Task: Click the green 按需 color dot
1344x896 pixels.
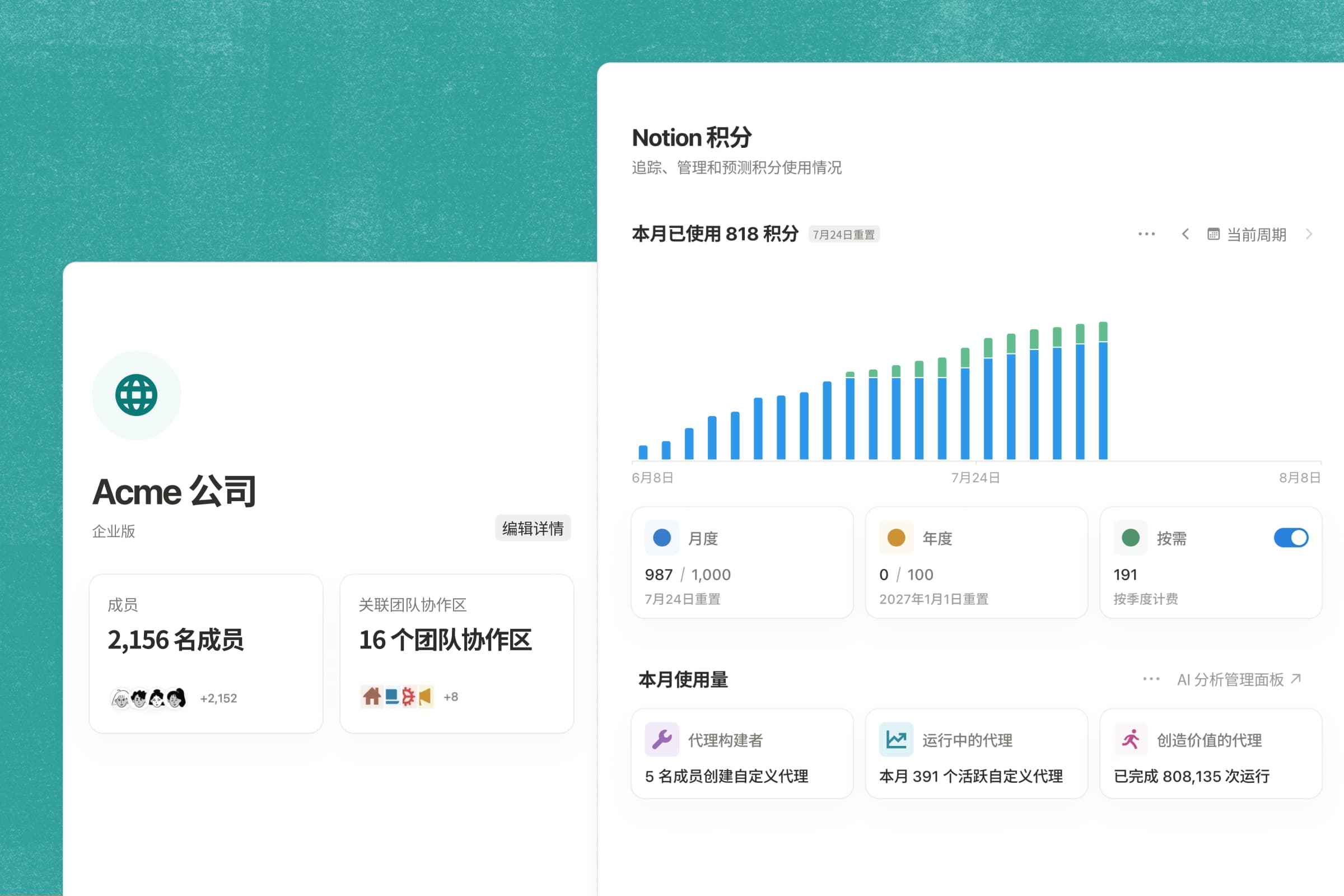Action: [1130, 538]
